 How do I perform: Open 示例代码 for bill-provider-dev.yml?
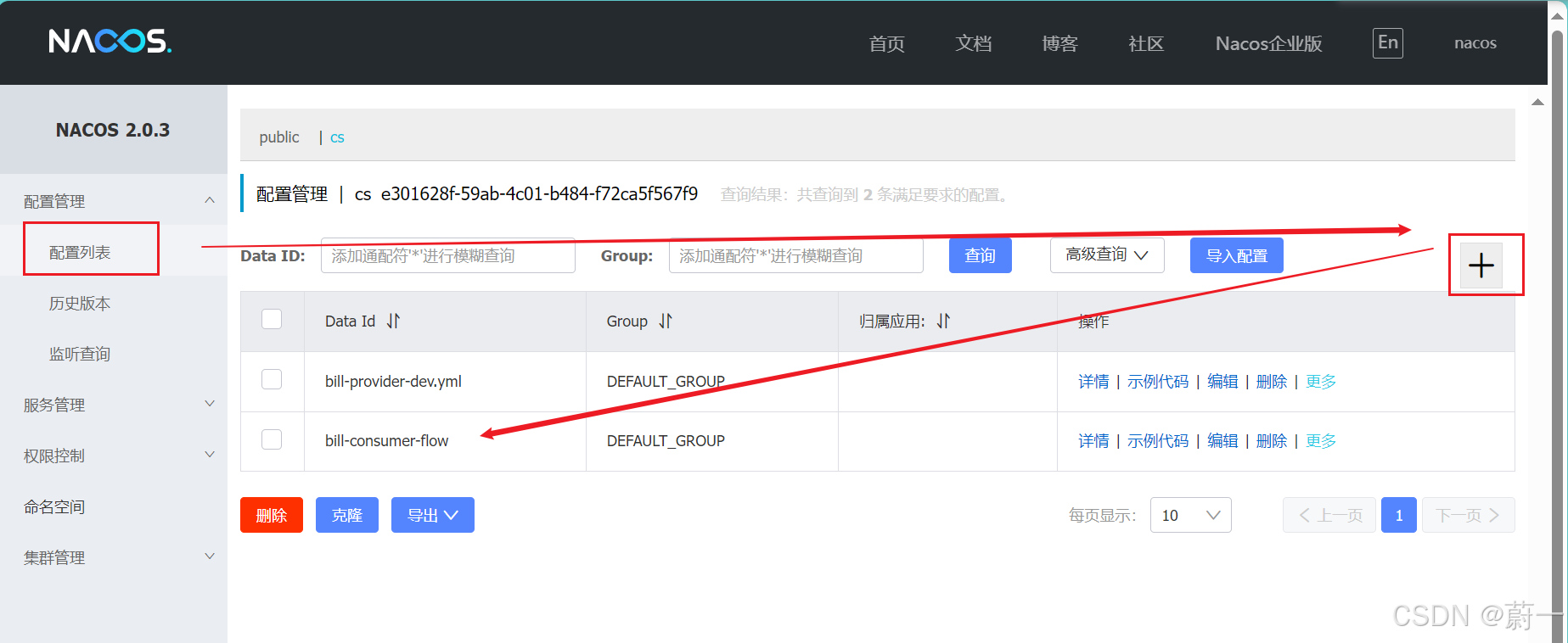(x=1158, y=382)
